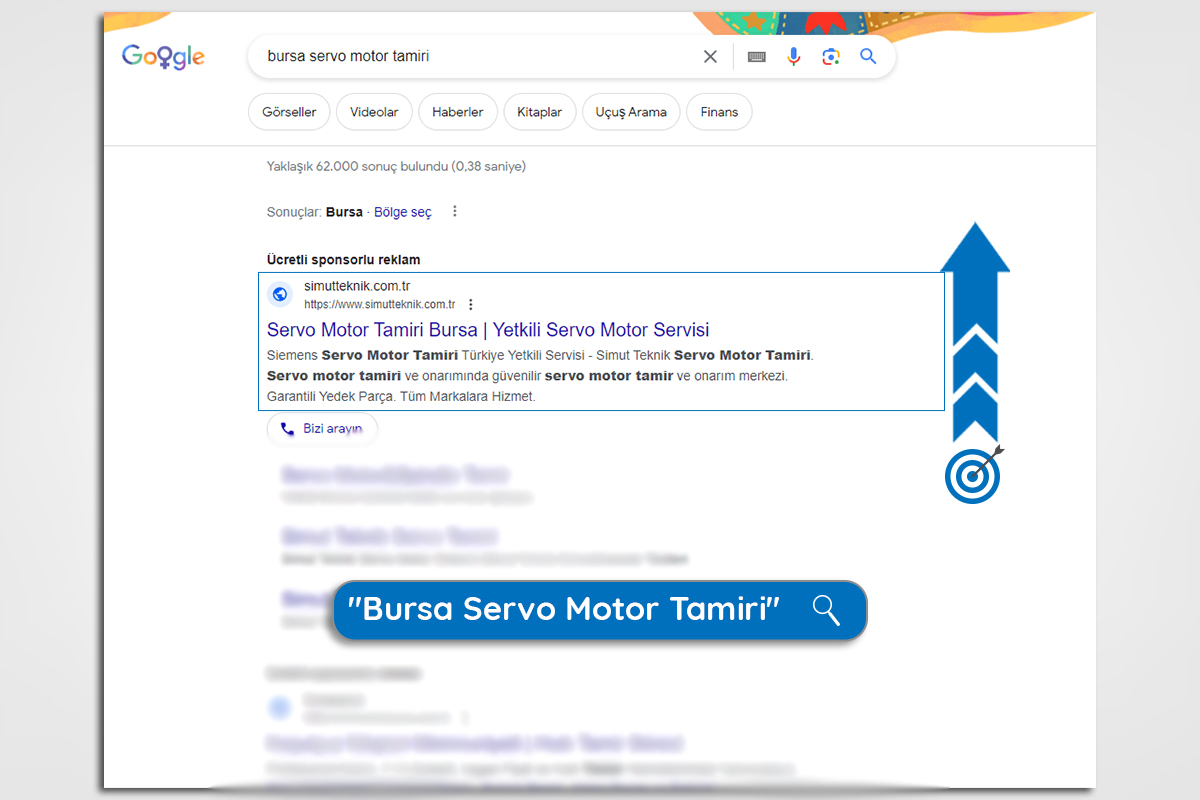This screenshot has width=1200, height=800.
Task: Click 'Yaklaşık 62.000 sonuç bulundu' text
Action: [x=396, y=166]
